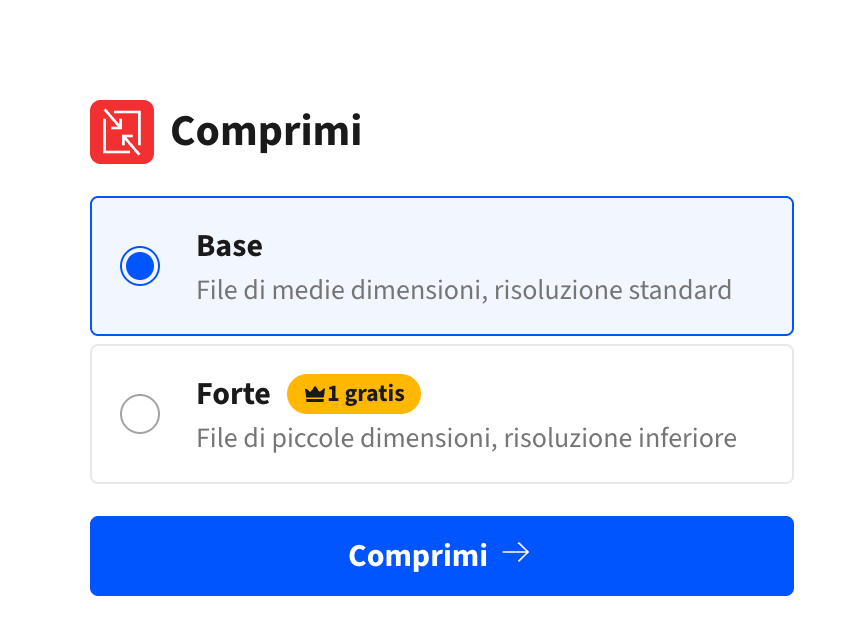Click the arrow icon on the Comprimi button
Screen dimensions: 868x644
[x=515, y=554]
